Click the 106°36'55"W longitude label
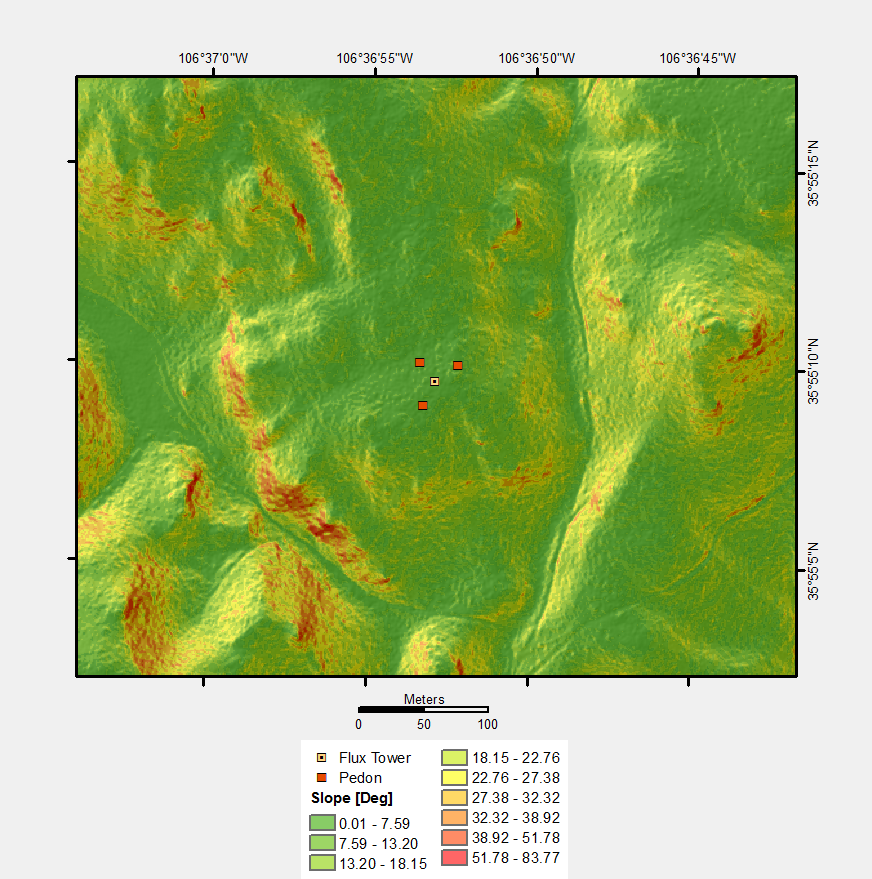 click(x=374, y=58)
